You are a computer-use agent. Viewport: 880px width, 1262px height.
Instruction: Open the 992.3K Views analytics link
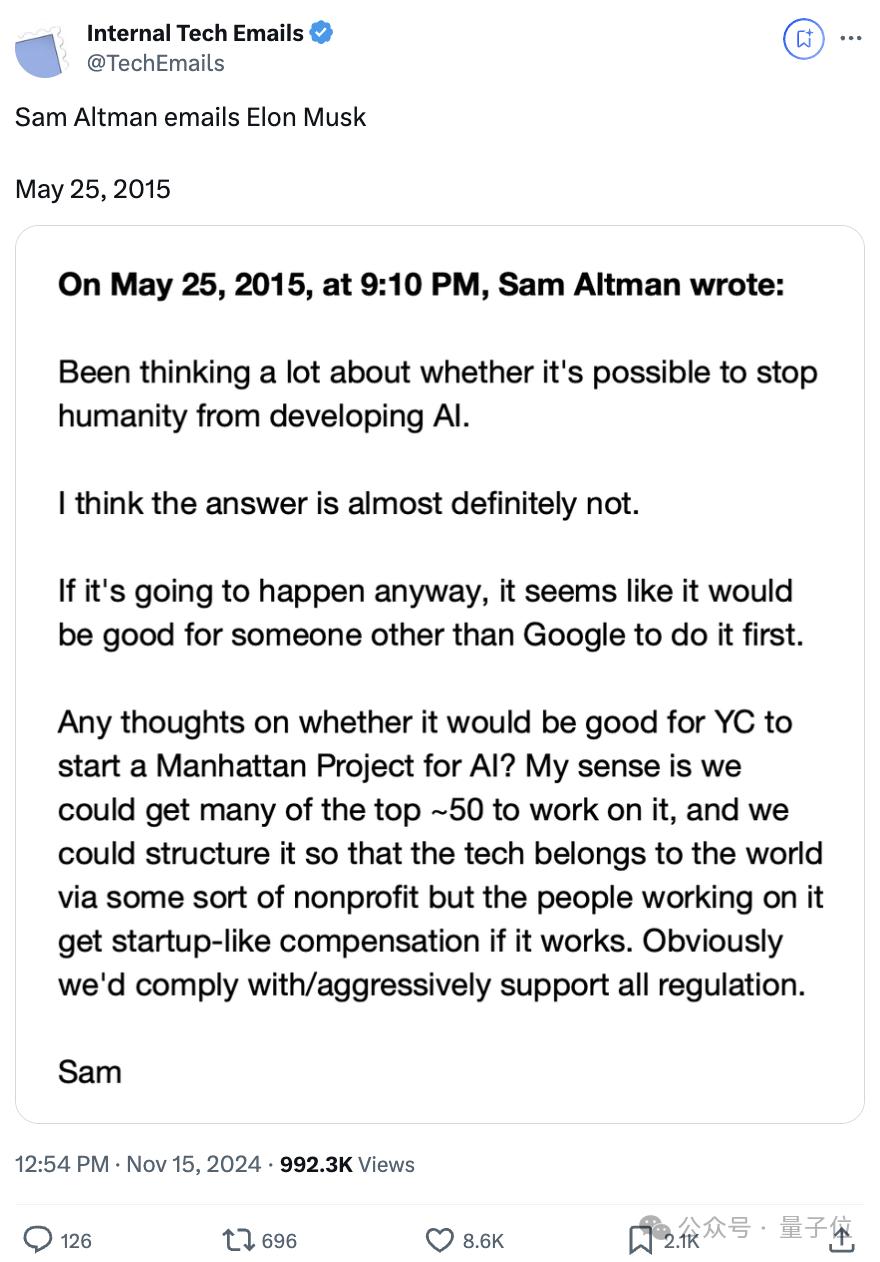[345, 1164]
